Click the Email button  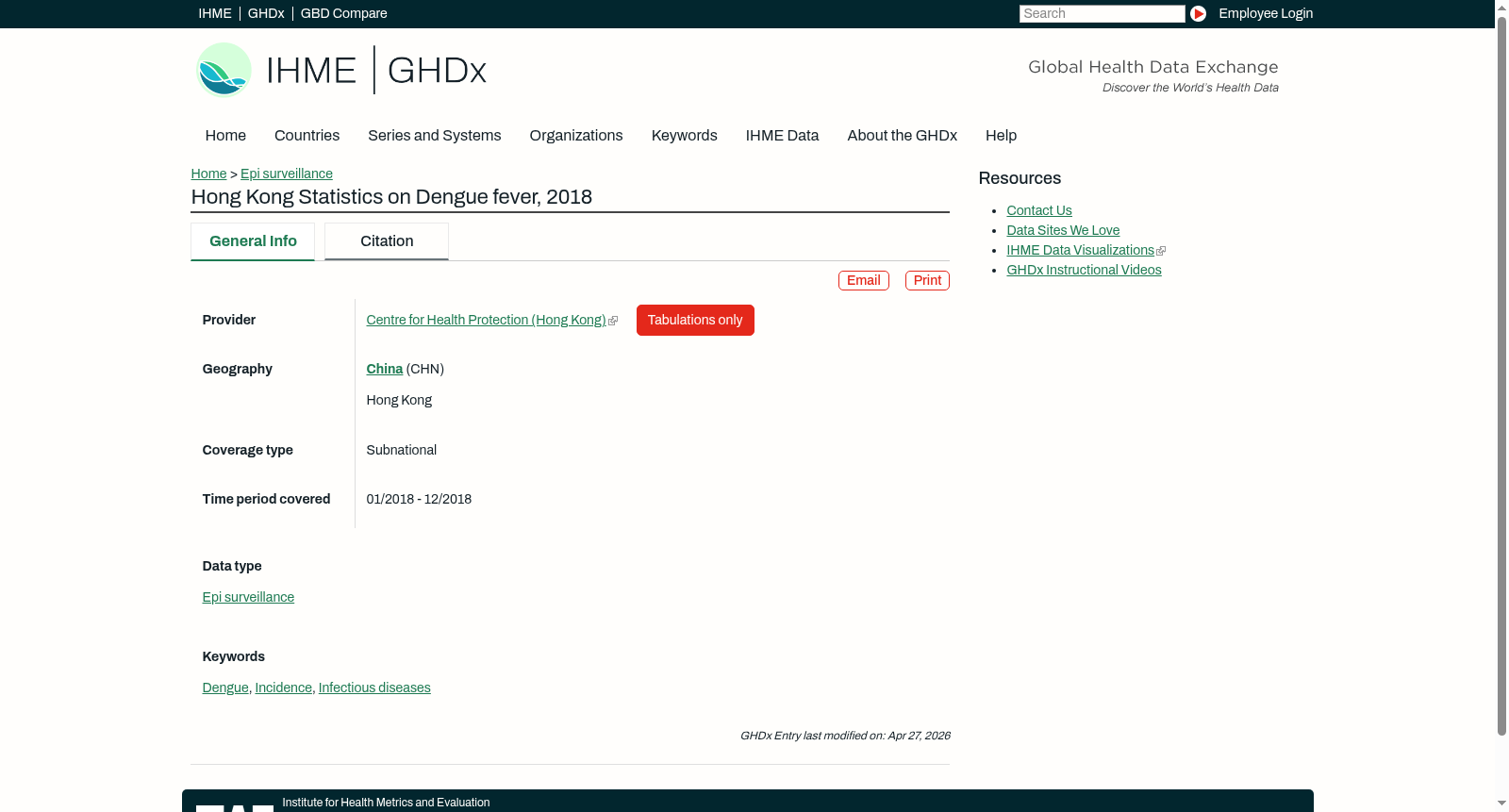864,281
